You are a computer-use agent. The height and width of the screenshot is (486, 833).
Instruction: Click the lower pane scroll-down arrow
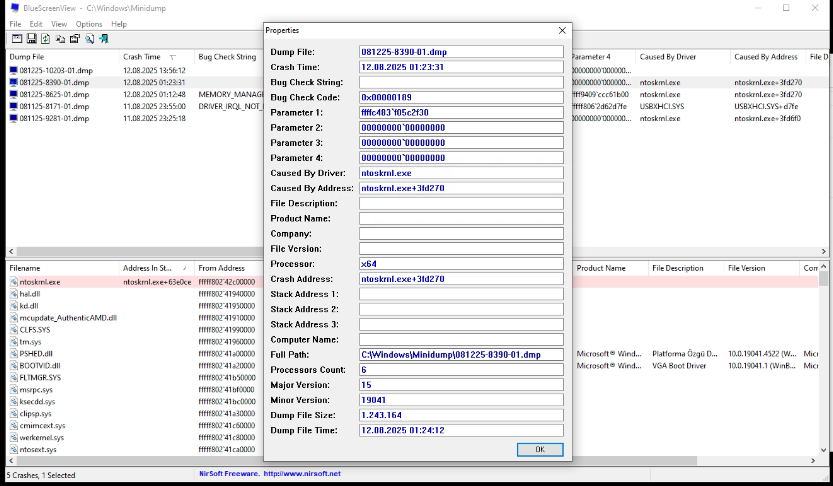(823, 450)
